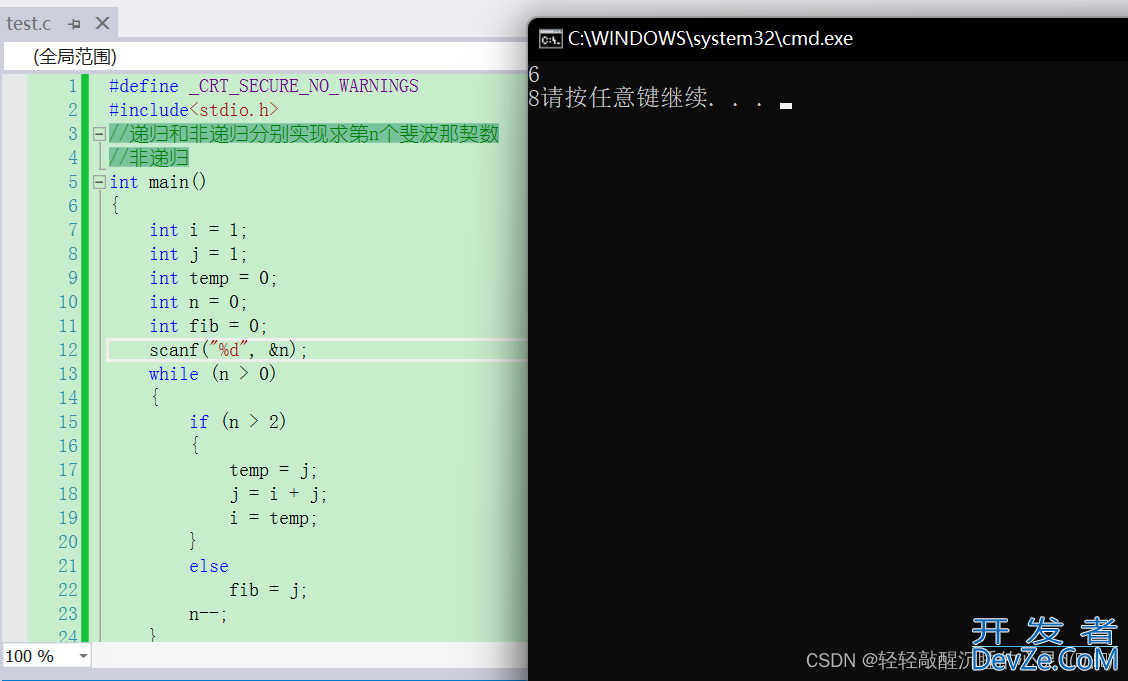Click the 'else' keyword on line 21
The height and width of the screenshot is (681, 1128).
tap(209, 566)
